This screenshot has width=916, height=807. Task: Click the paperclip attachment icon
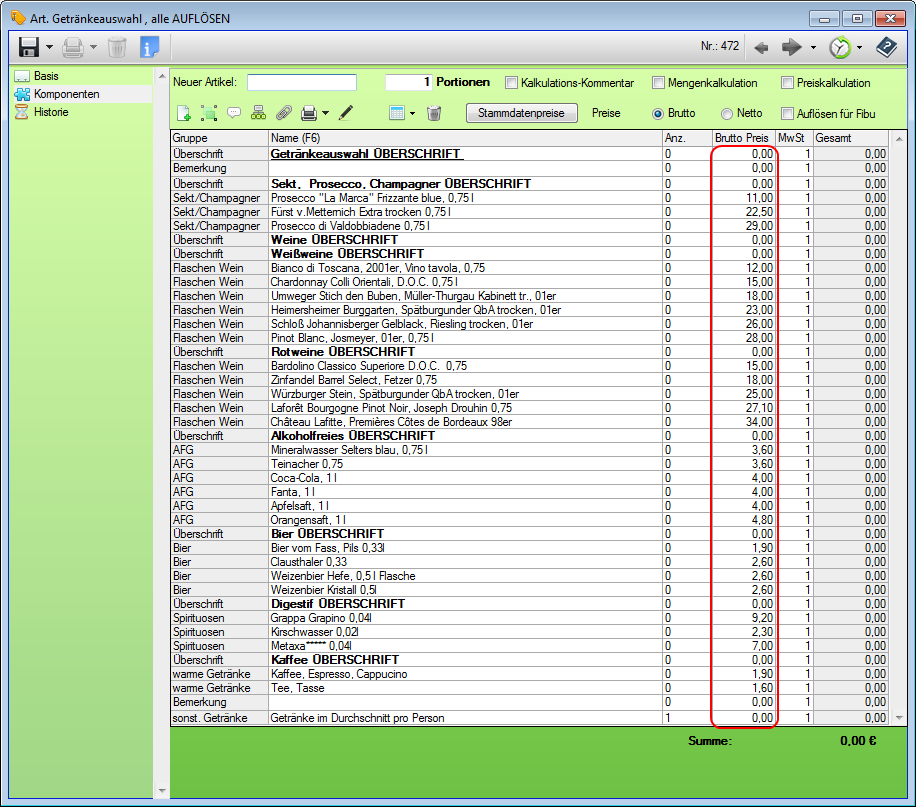284,113
